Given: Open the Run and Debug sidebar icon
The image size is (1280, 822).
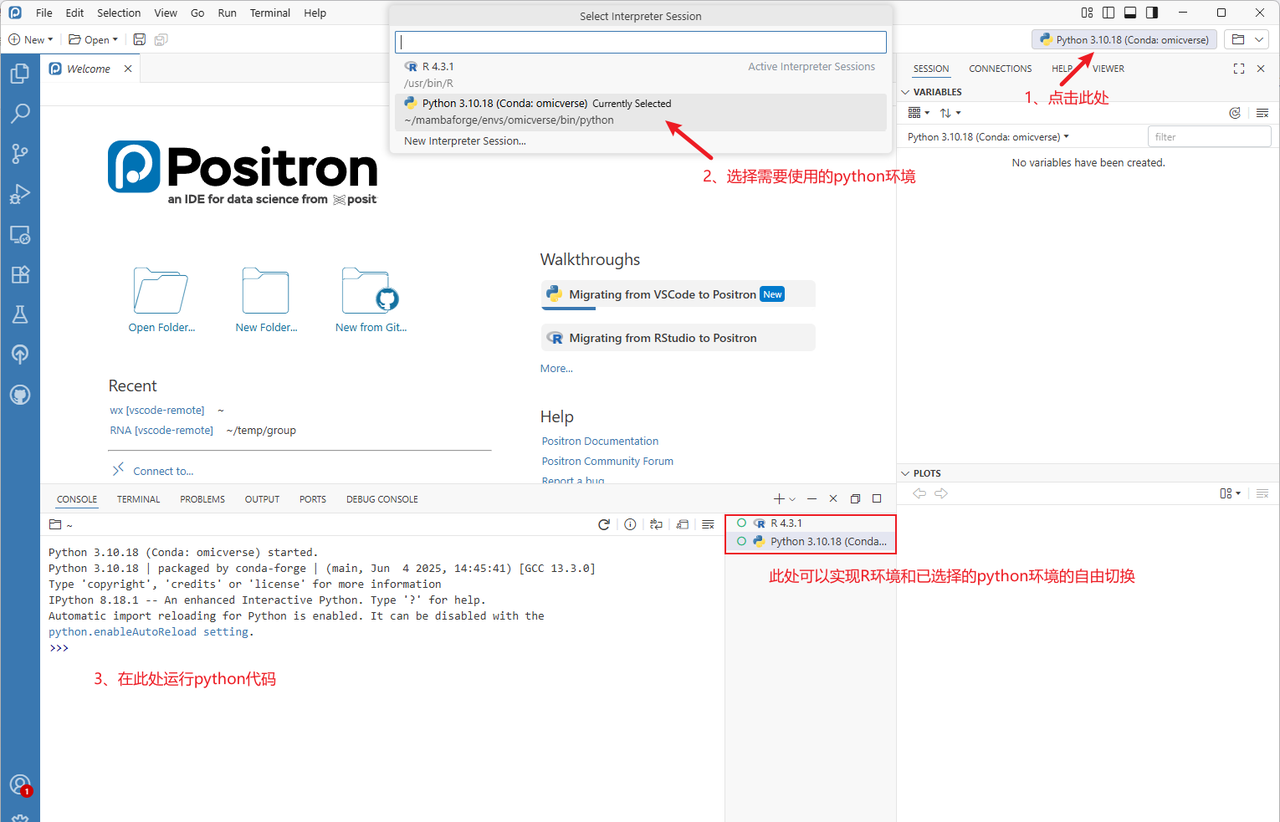Looking at the screenshot, I should 20,194.
